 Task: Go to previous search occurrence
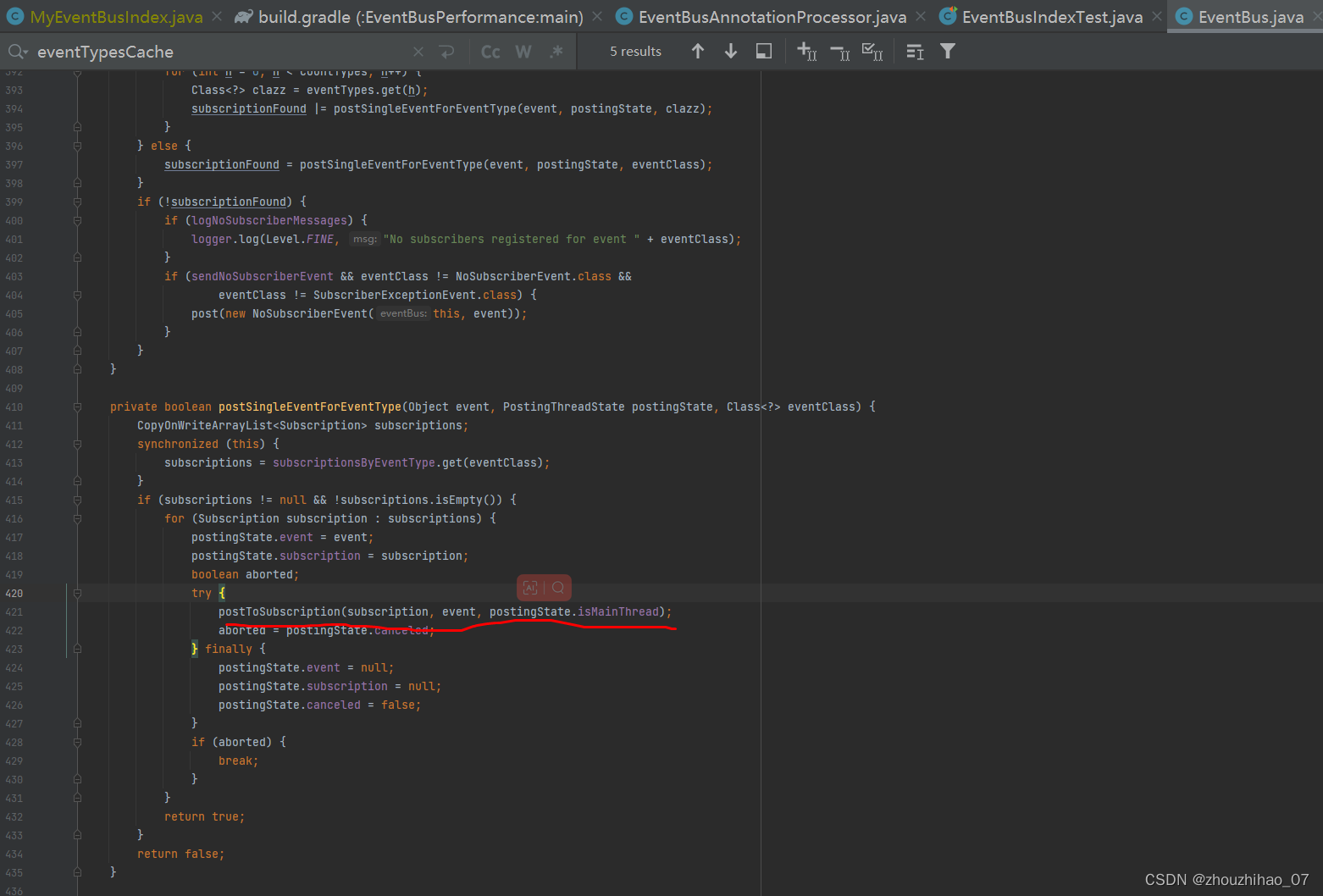click(x=698, y=52)
